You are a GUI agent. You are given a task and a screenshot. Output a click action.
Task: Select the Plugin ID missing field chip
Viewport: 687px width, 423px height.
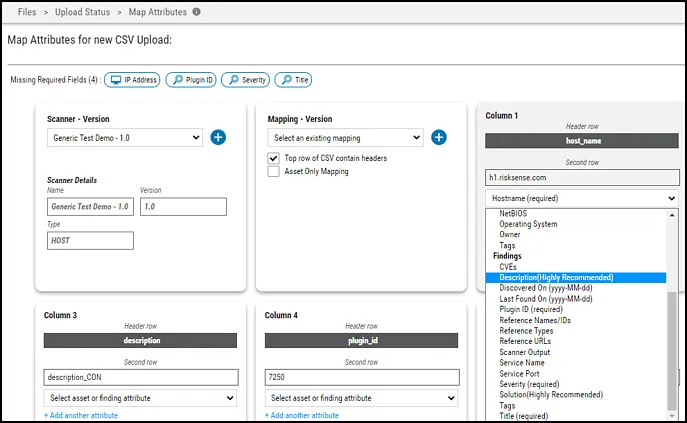click(191, 80)
